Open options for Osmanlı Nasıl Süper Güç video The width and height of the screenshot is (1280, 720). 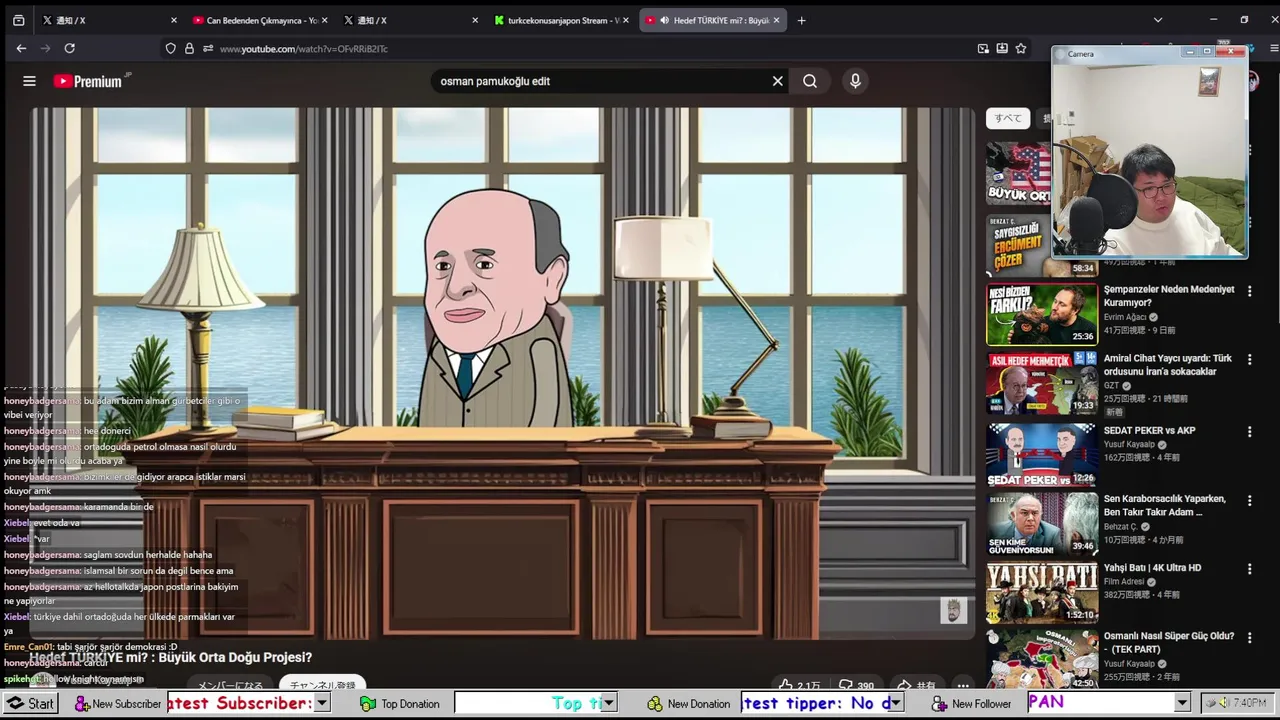pyautogui.click(x=1249, y=637)
